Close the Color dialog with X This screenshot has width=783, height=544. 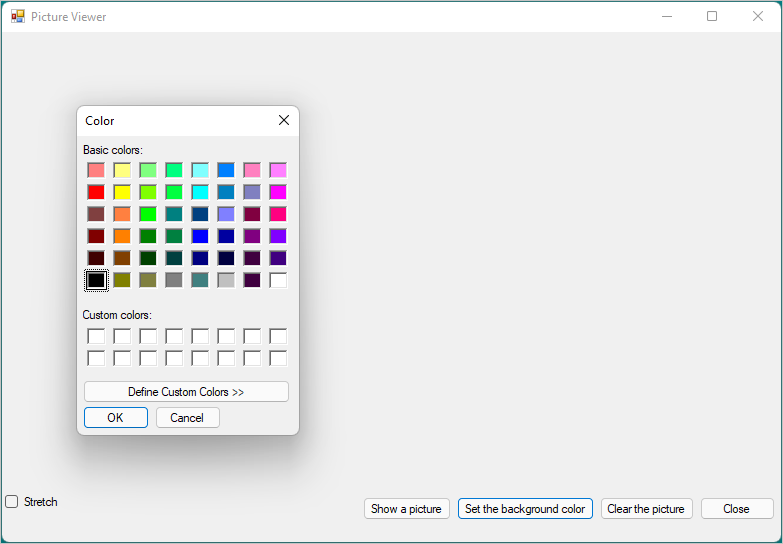(284, 121)
